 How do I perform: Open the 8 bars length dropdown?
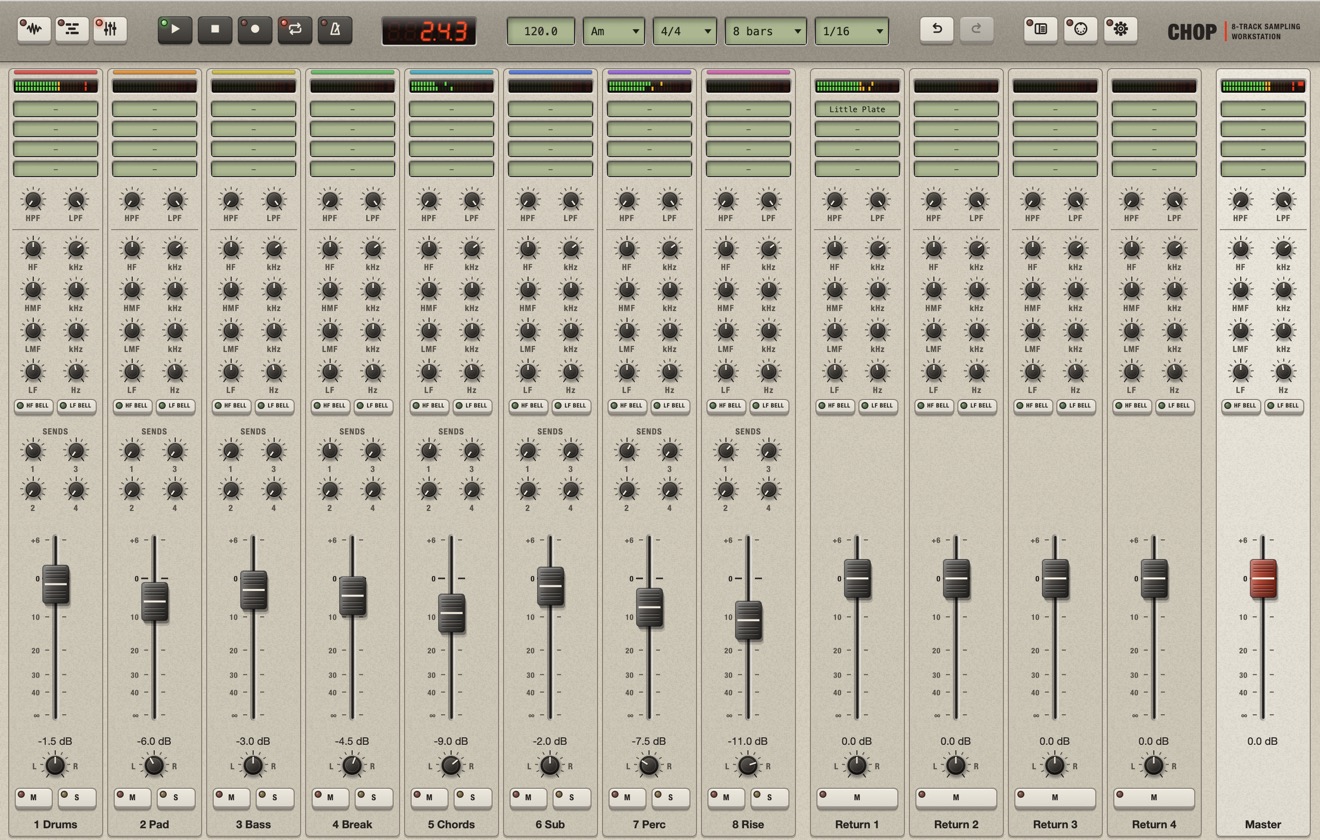[766, 31]
